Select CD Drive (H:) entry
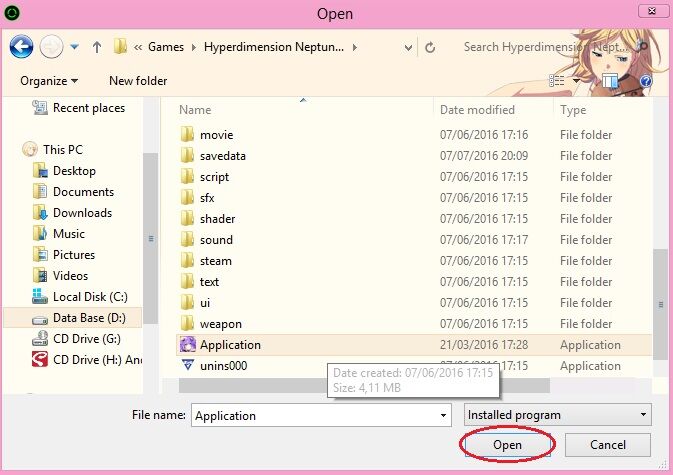The height and width of the screenshot is (475, 673). [x=87, y=360]
